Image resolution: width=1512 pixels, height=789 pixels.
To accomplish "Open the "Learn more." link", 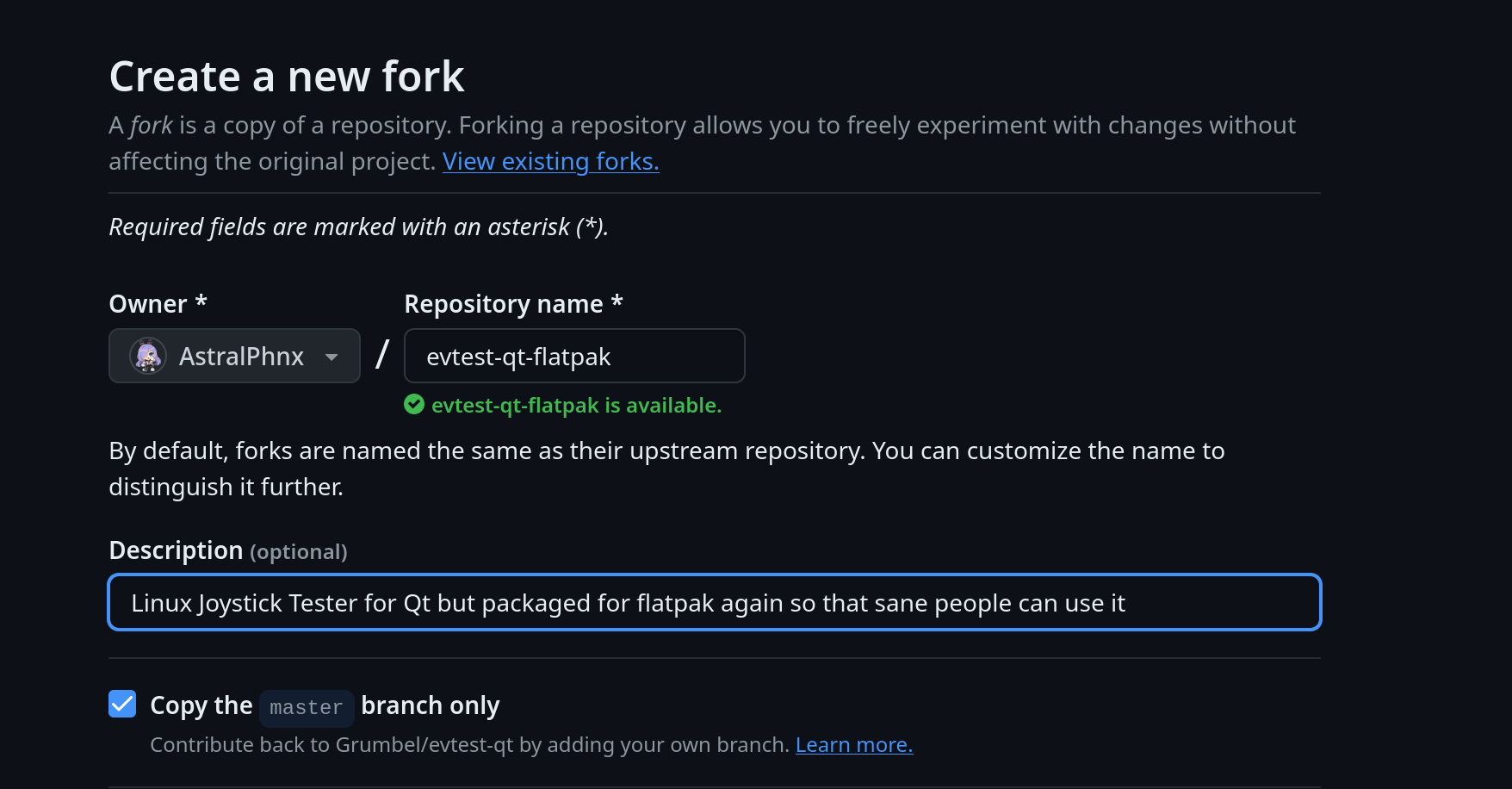I will (853, 744).
